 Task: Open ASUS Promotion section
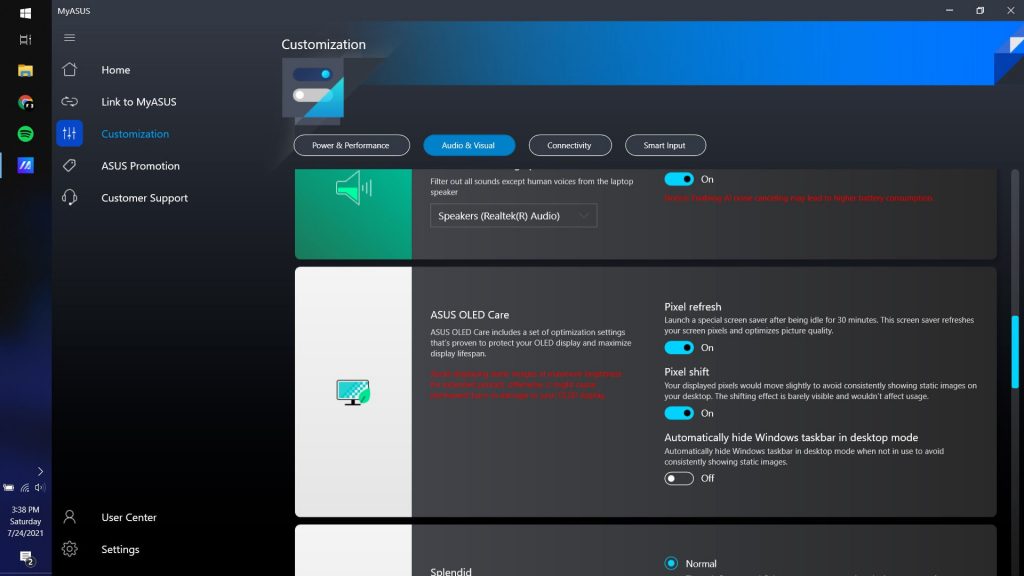pyautogui.click(x=140, y=166)
